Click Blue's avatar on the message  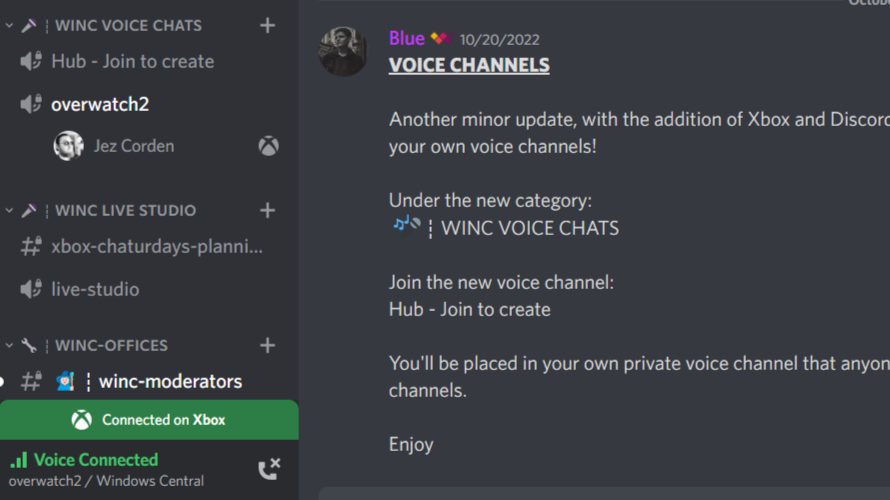click(x=343, y=52)
